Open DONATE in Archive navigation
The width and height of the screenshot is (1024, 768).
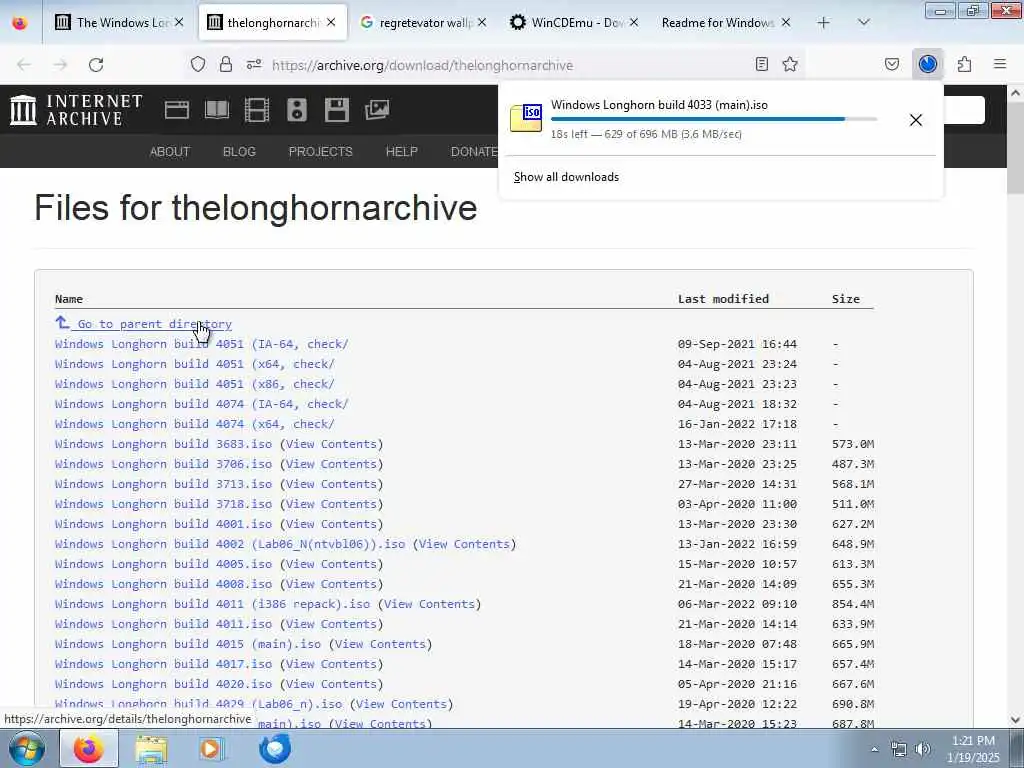coord(475,152)
